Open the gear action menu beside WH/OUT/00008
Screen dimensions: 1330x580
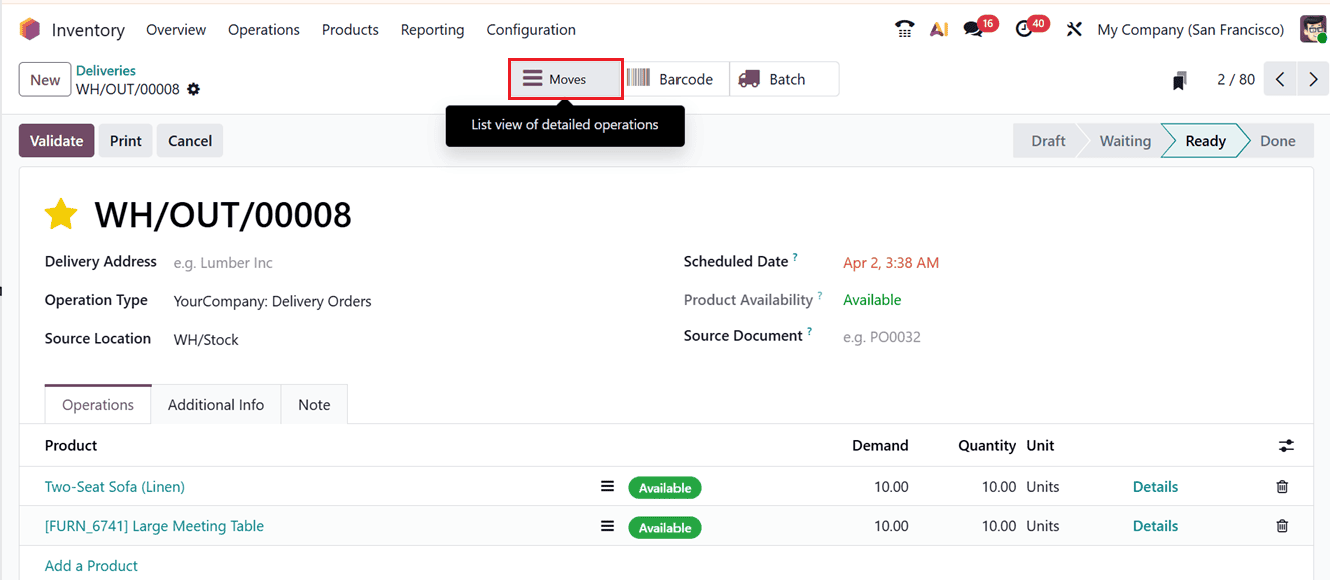tap(194, 89)
